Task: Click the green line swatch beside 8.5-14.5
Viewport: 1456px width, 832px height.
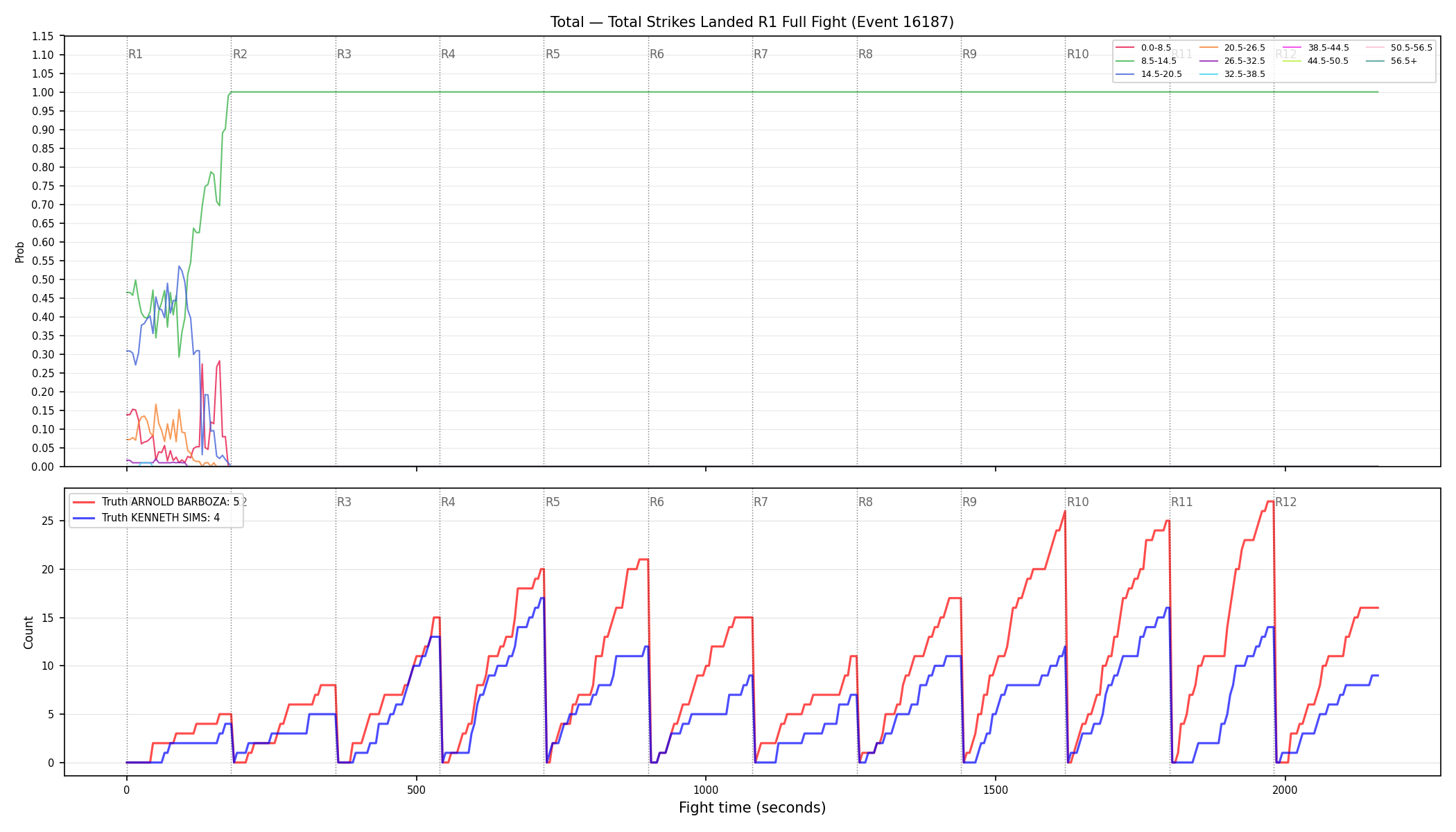Action: point(1125,61)
